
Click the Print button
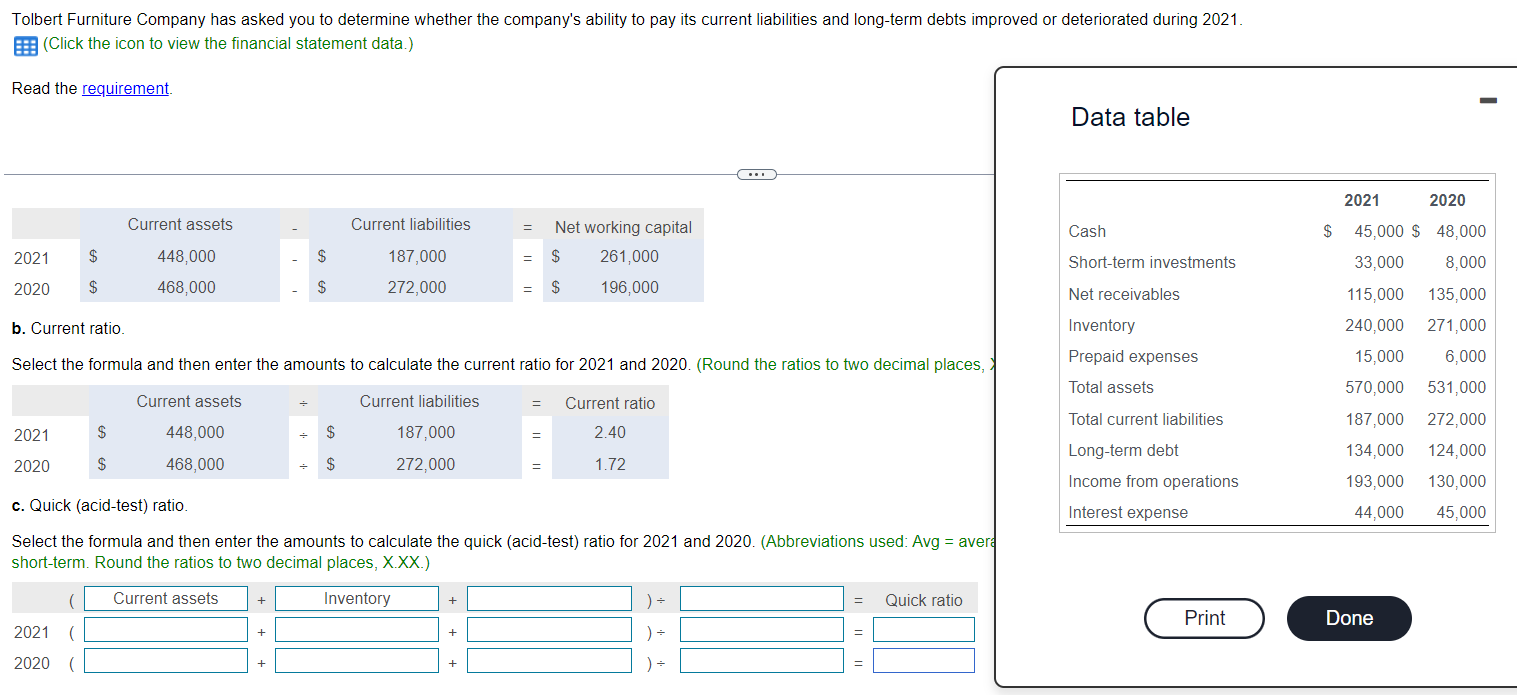coord(1204,618)
